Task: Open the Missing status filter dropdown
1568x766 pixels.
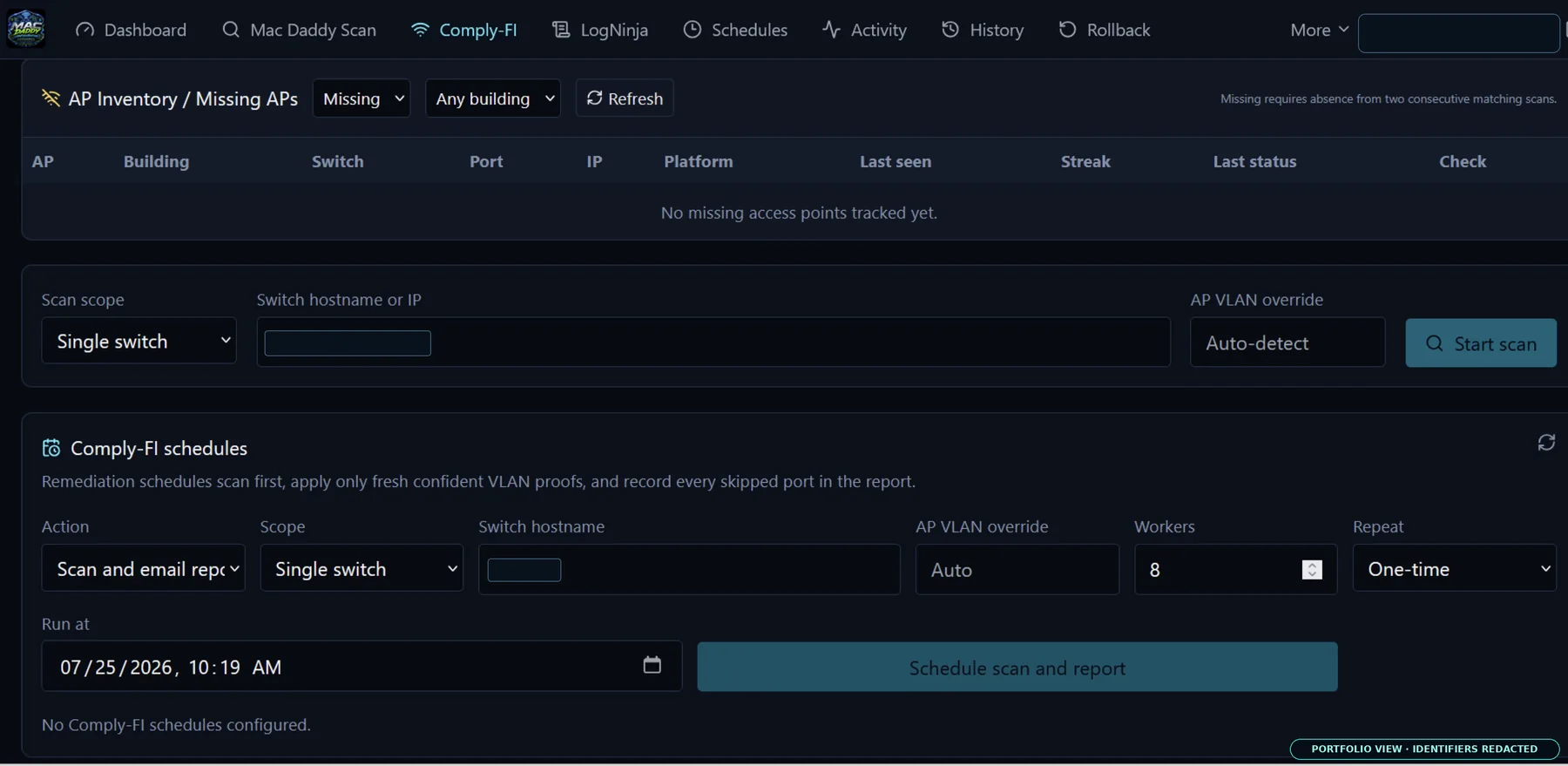Action: 362,98
